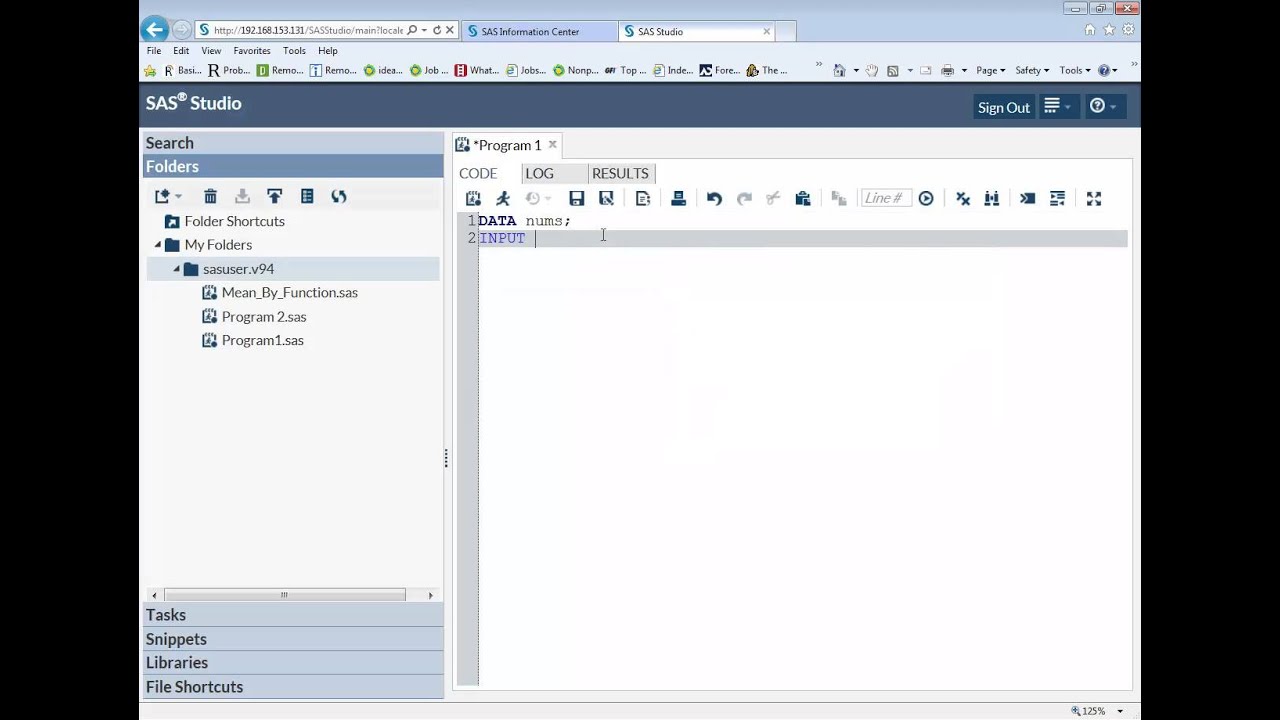Refresh the Folders tree

(339, 196)
